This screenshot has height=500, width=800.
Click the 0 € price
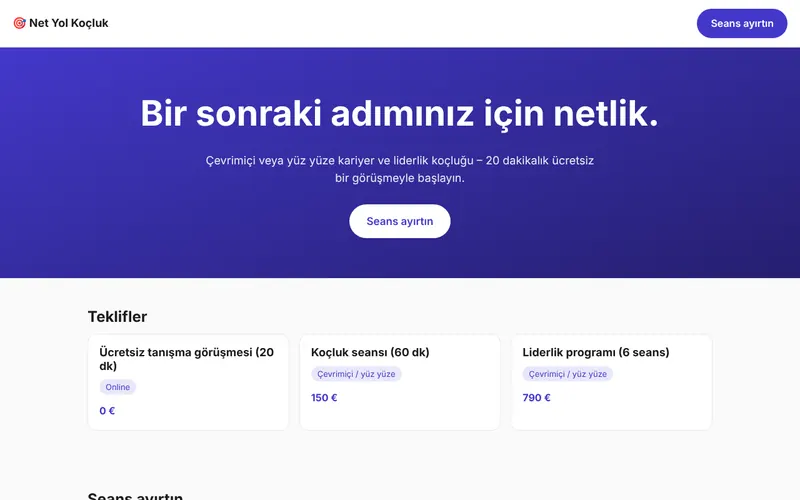coord(107,411)
